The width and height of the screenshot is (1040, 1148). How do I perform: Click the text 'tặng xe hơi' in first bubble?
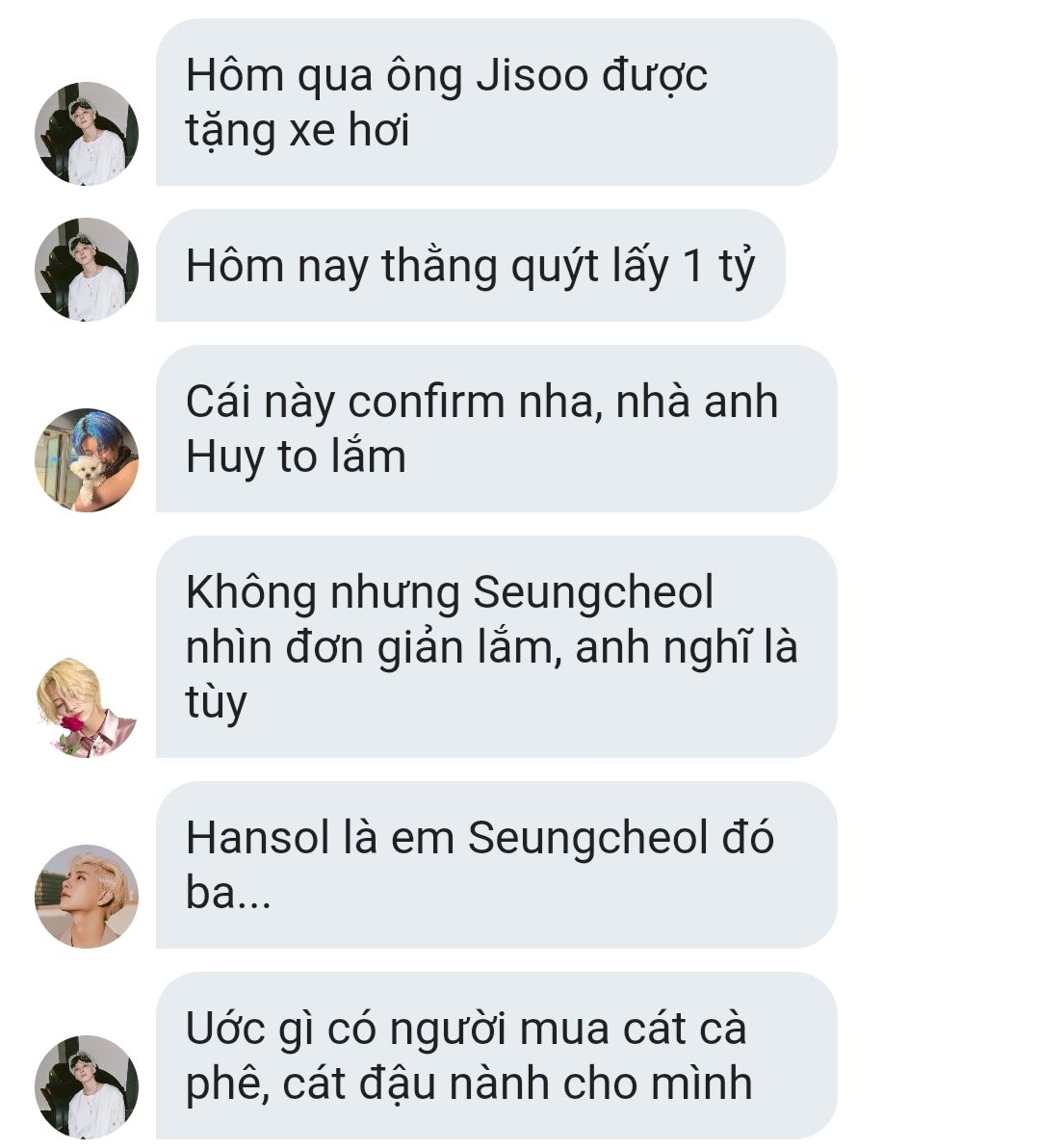click(x=298, y=131)
